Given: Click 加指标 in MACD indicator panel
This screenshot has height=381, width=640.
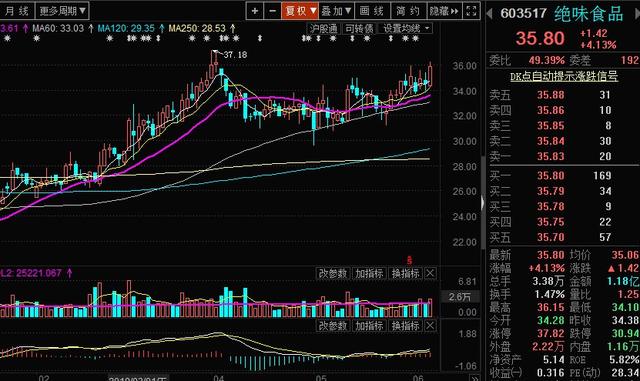Looking at the screenshot, I should (x=369, y=325).
